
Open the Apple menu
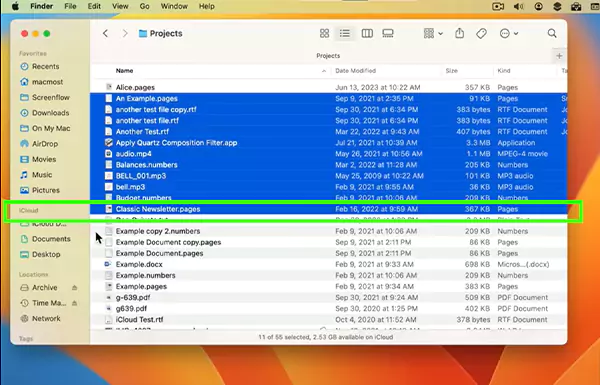pyautogui.click(x=15, y=7)
